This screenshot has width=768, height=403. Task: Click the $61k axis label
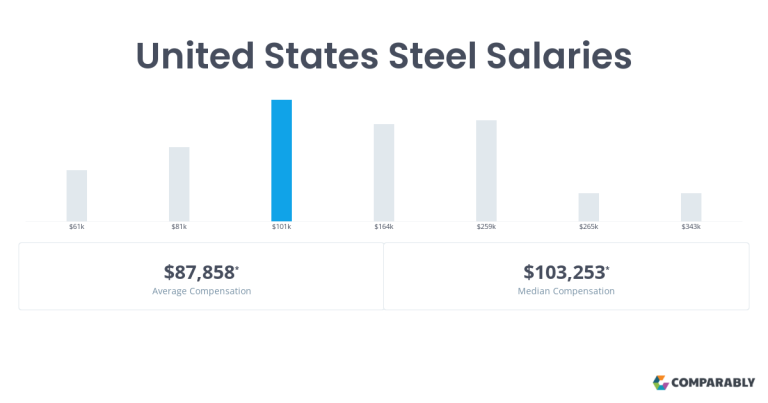[77, 227]
